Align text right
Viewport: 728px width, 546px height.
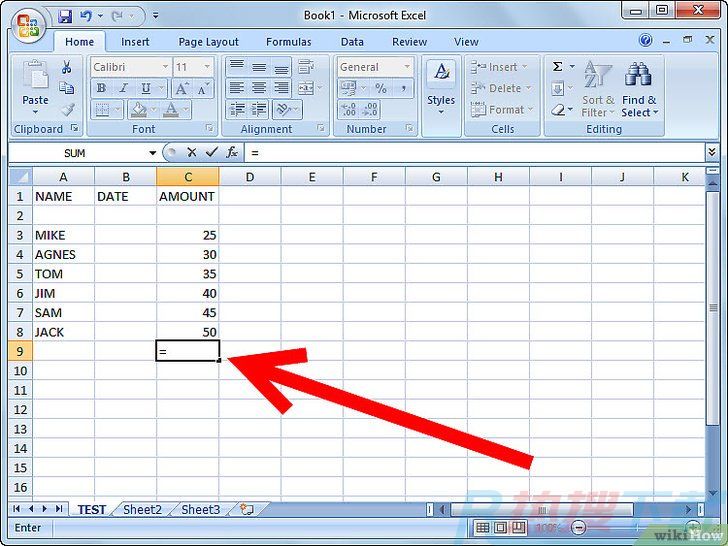[281, 87]
